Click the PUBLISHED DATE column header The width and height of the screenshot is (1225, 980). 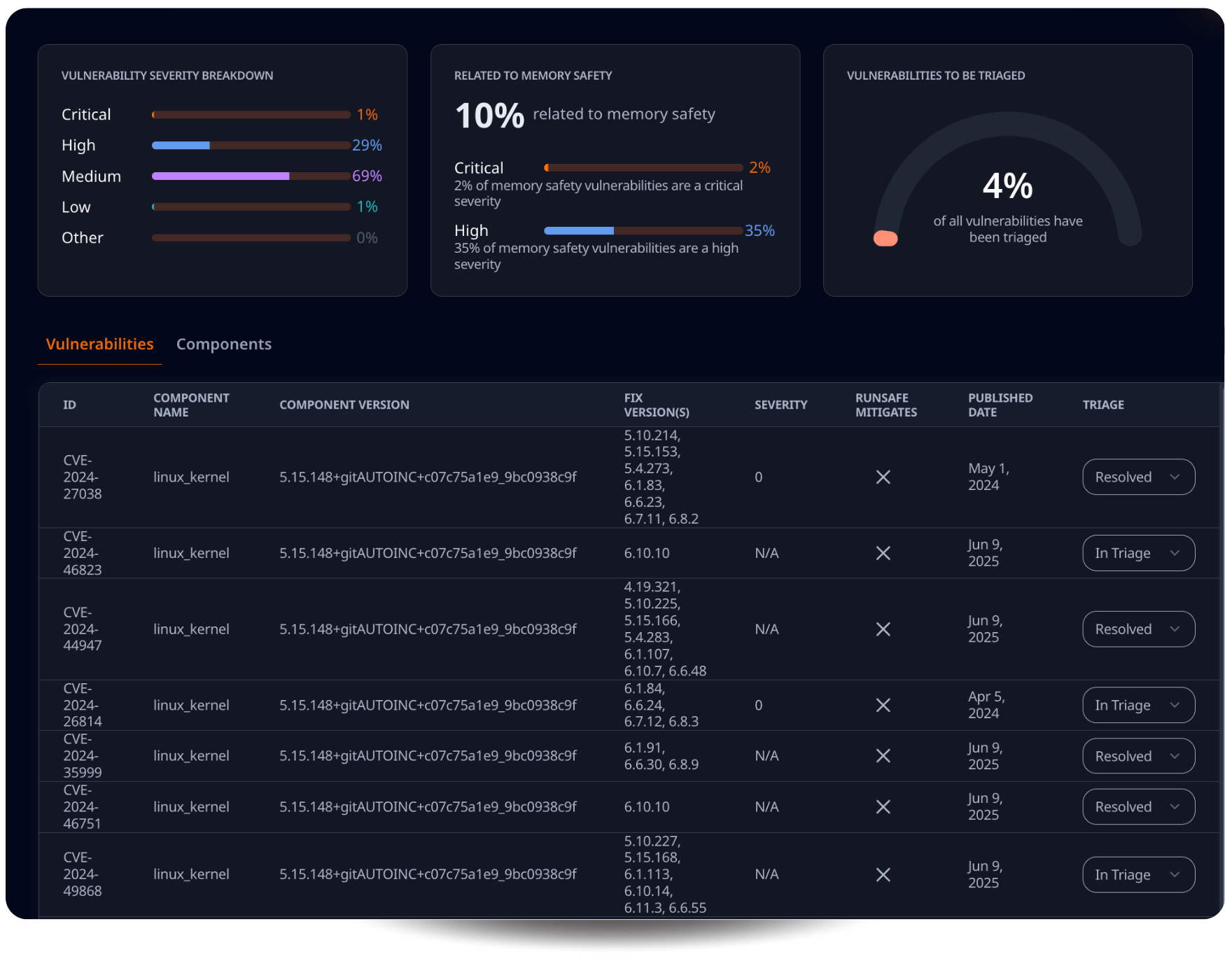tap(1000, 405)
